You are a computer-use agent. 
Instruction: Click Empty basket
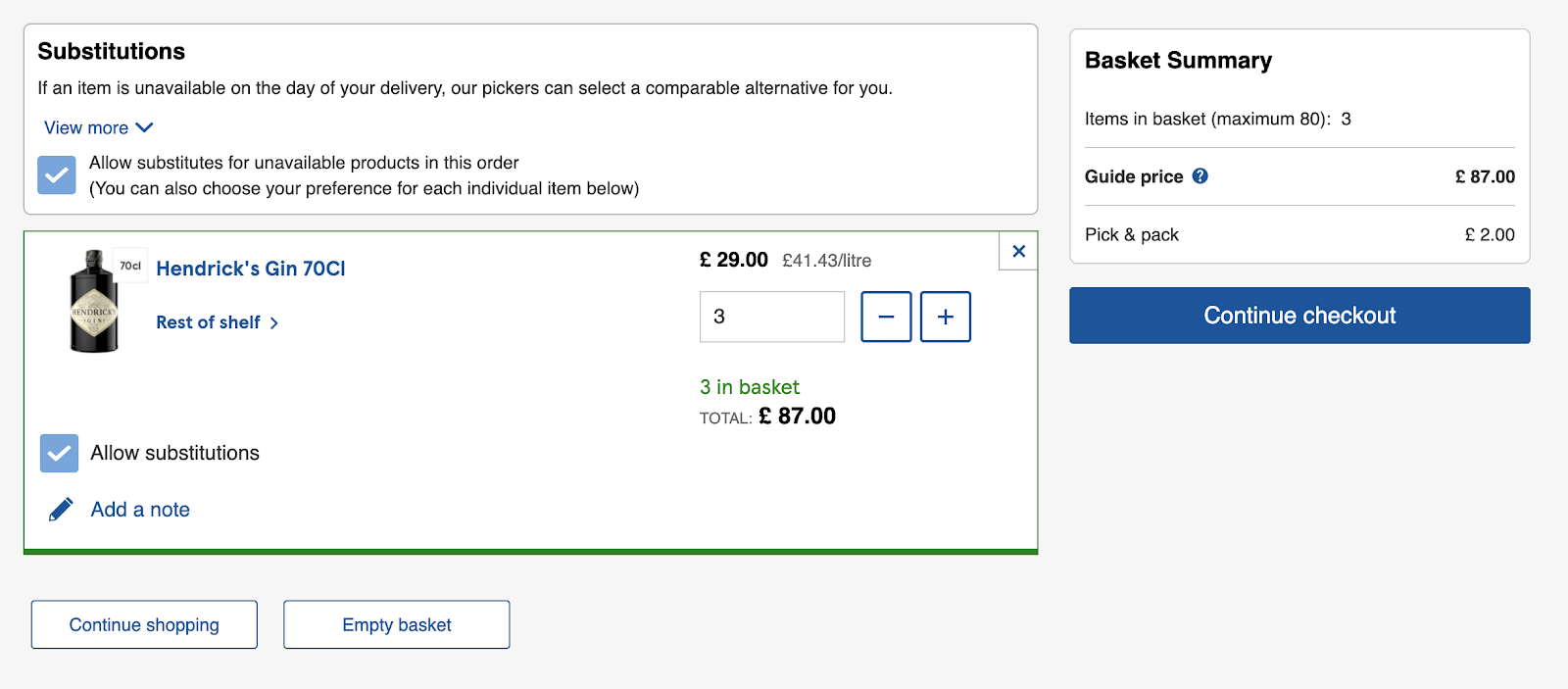point(396,624)
